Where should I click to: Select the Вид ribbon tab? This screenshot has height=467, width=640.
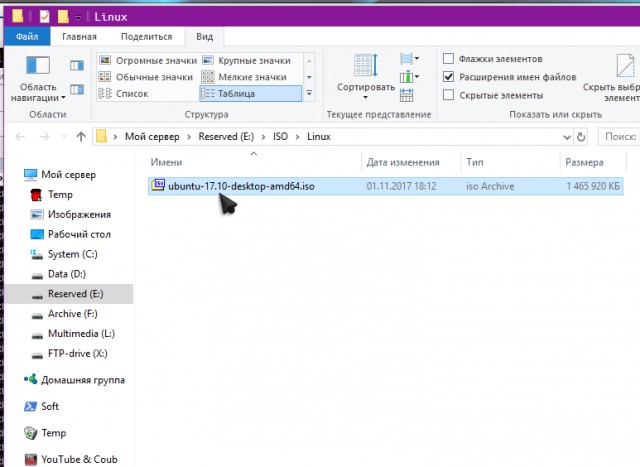204,36
